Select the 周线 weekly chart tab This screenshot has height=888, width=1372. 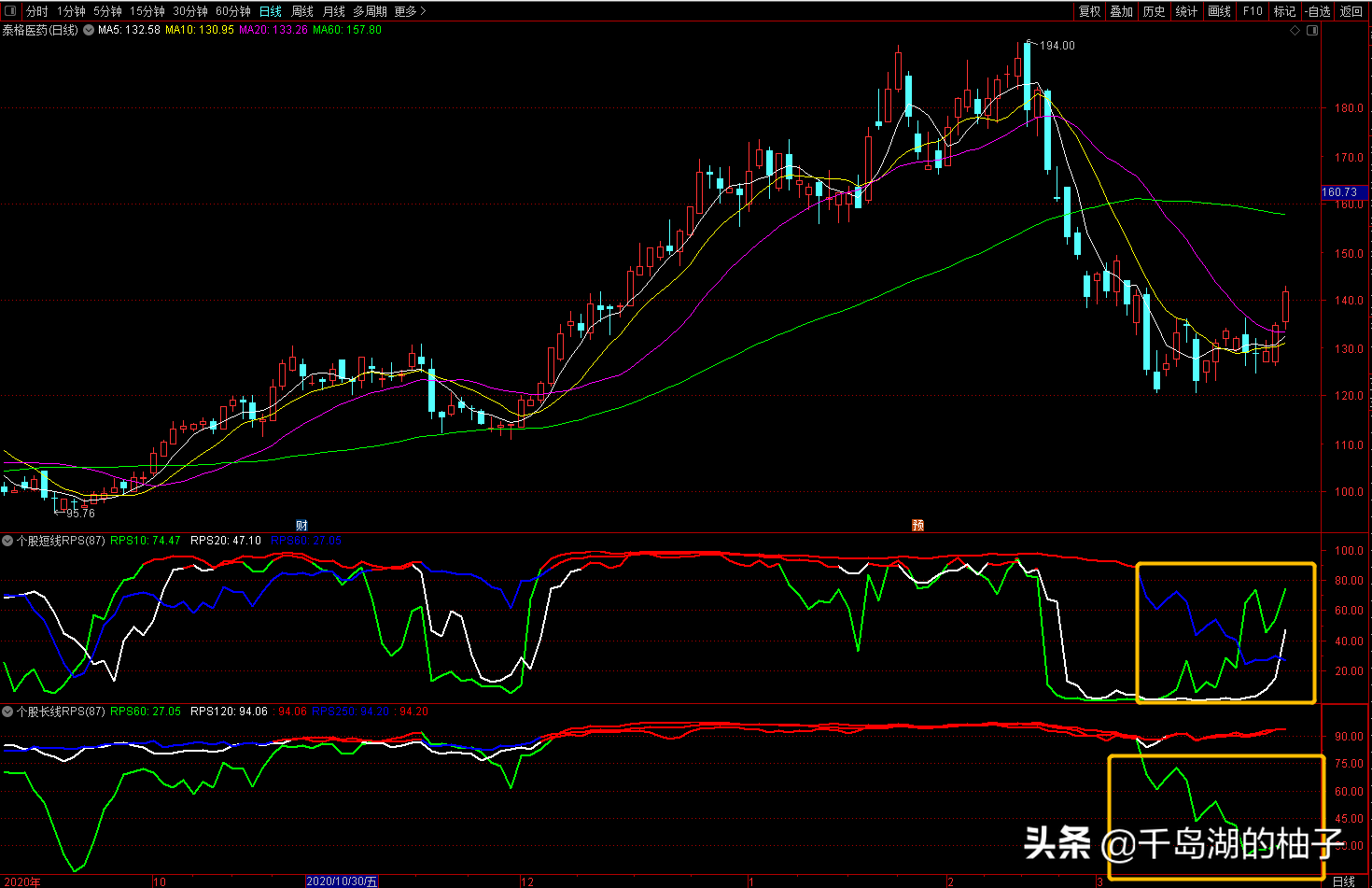pyautogui.click(x=302, y=11)
